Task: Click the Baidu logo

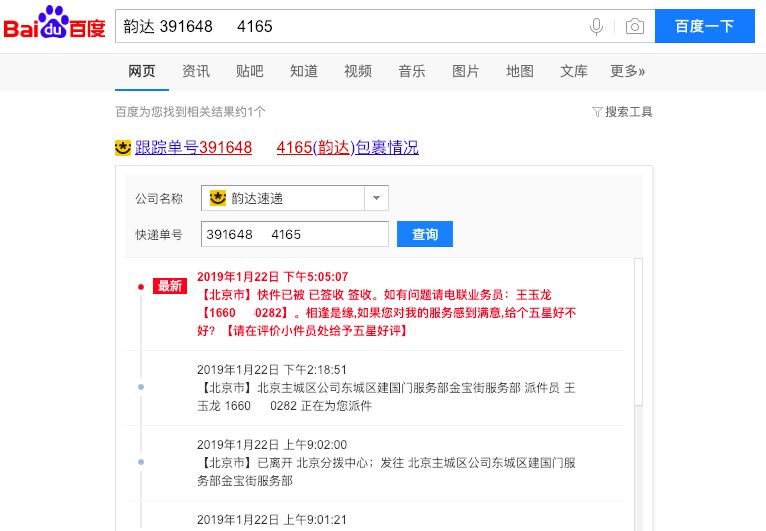Action: coord(54,23)
